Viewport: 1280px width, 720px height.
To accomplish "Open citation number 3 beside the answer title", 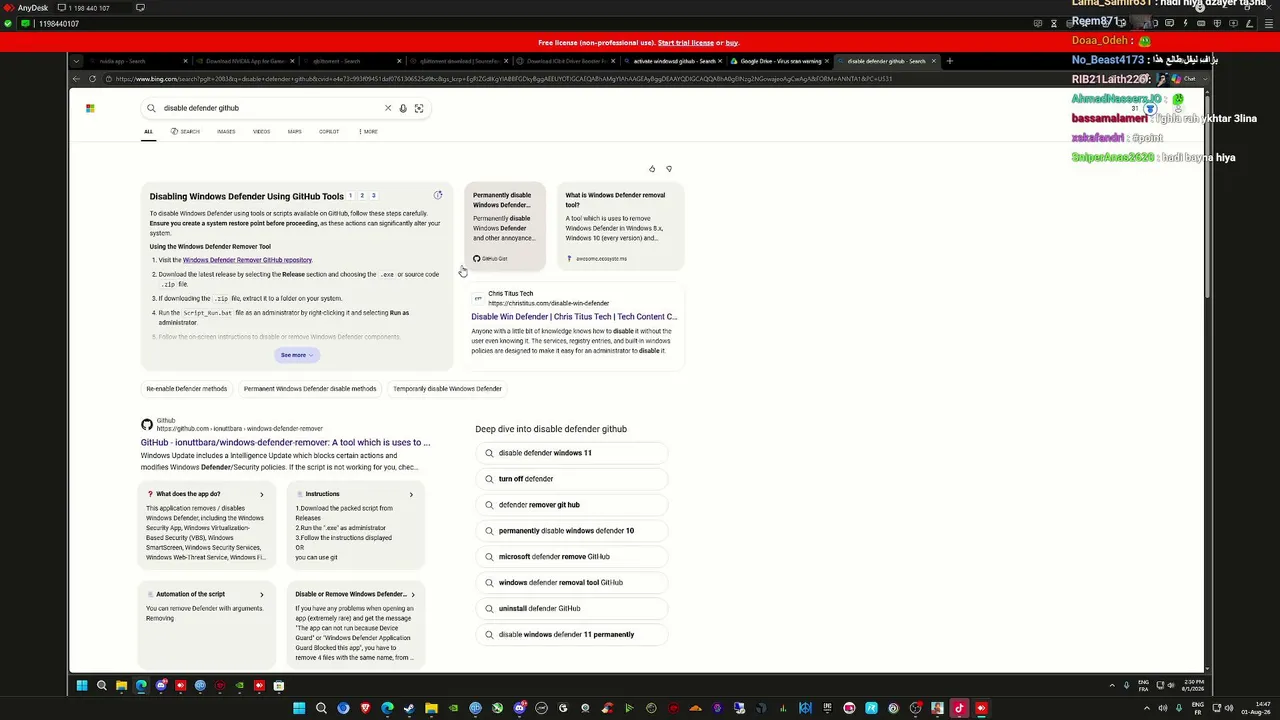I will click(x=373, y=196).
